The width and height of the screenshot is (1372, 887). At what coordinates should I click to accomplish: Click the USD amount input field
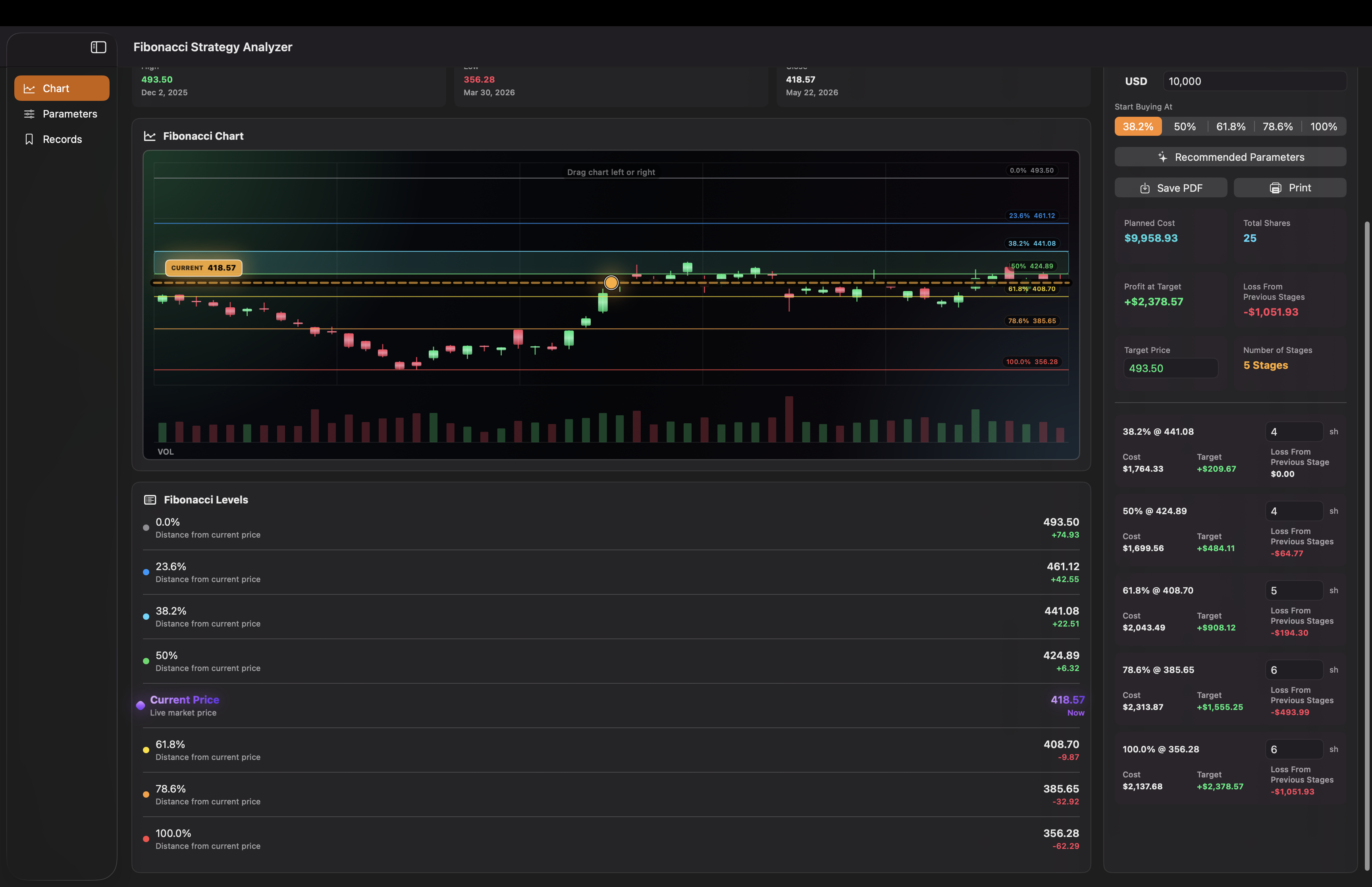coord(1254,81)
